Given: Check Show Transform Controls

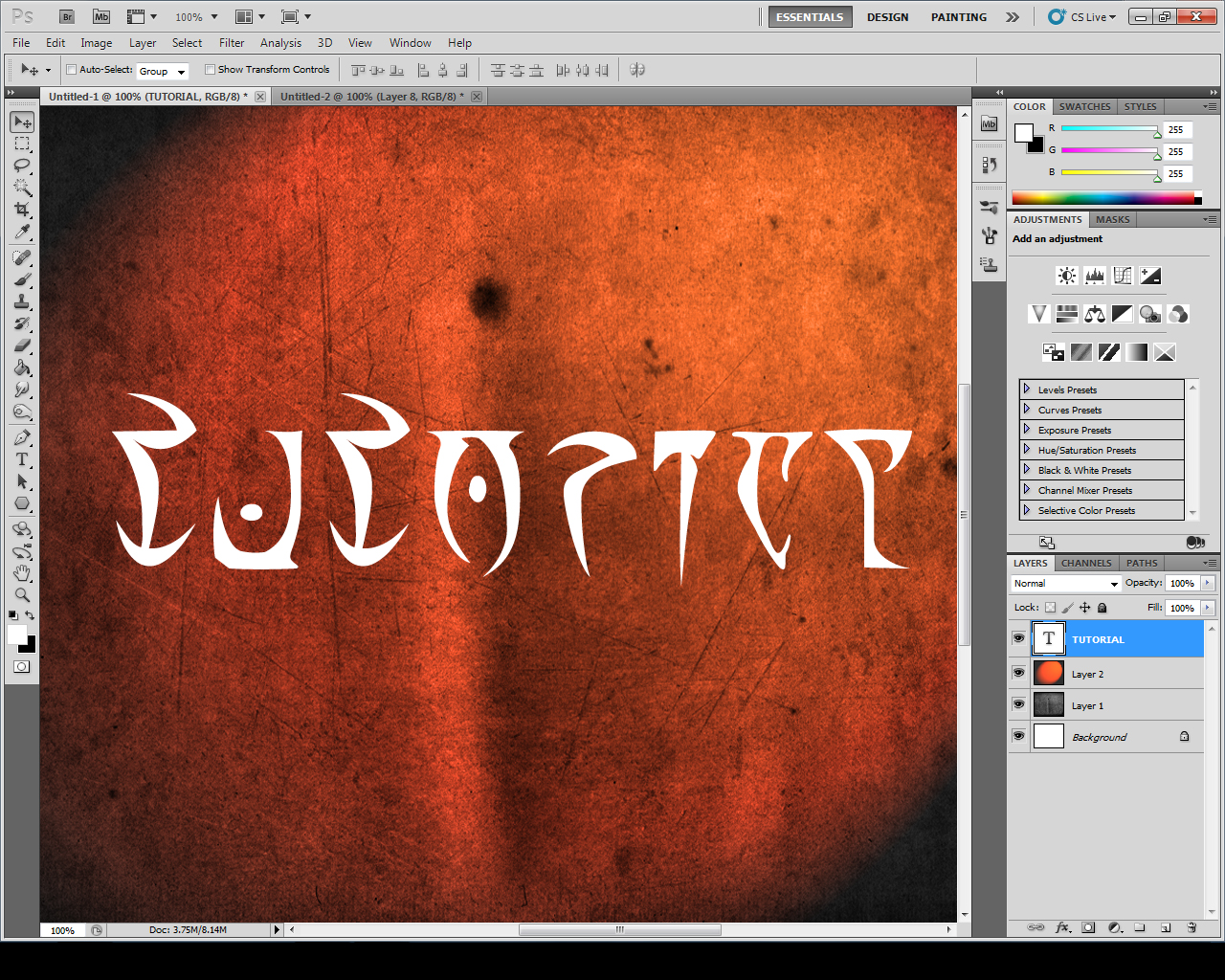Looking at the screenshot, I should [x=210, y=69].
